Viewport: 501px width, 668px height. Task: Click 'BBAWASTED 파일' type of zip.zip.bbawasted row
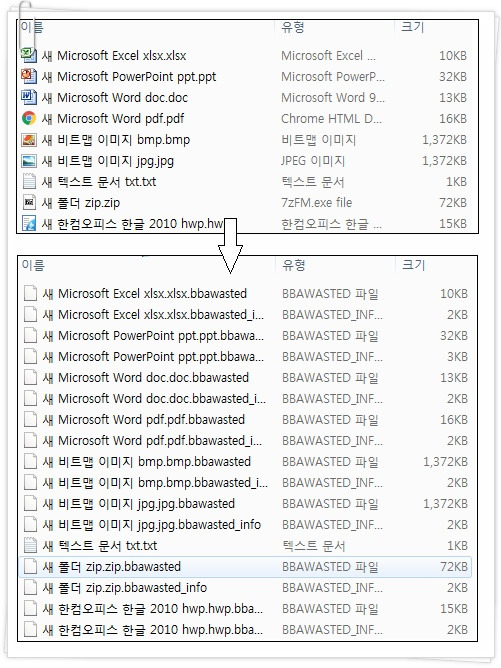[x=330, y=567]
